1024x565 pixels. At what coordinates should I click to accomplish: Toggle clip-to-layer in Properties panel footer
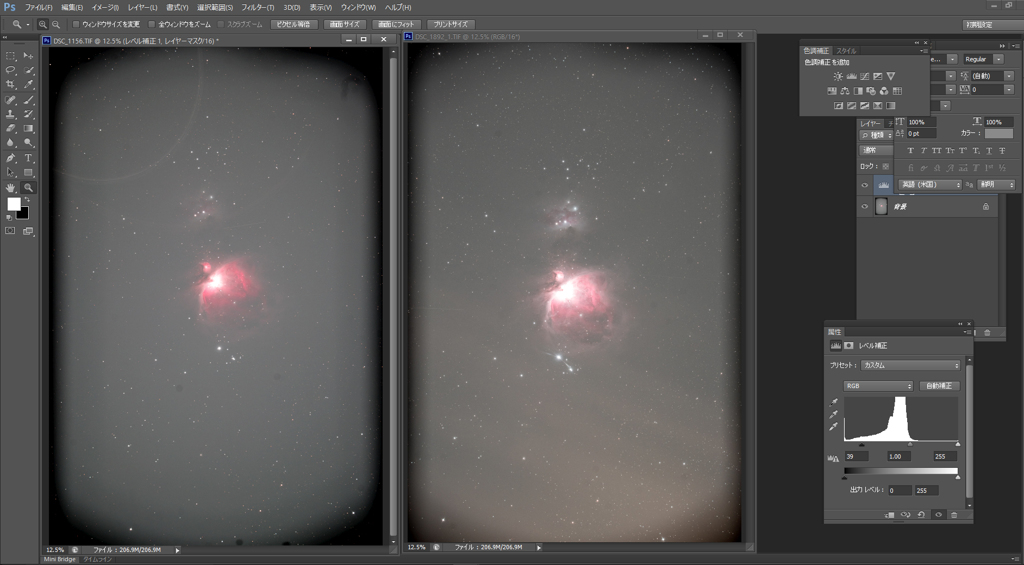[889, 515]
